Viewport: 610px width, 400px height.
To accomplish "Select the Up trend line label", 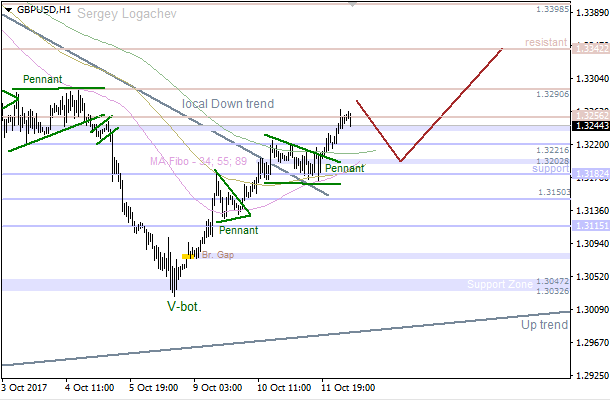I will click(543, 324).
